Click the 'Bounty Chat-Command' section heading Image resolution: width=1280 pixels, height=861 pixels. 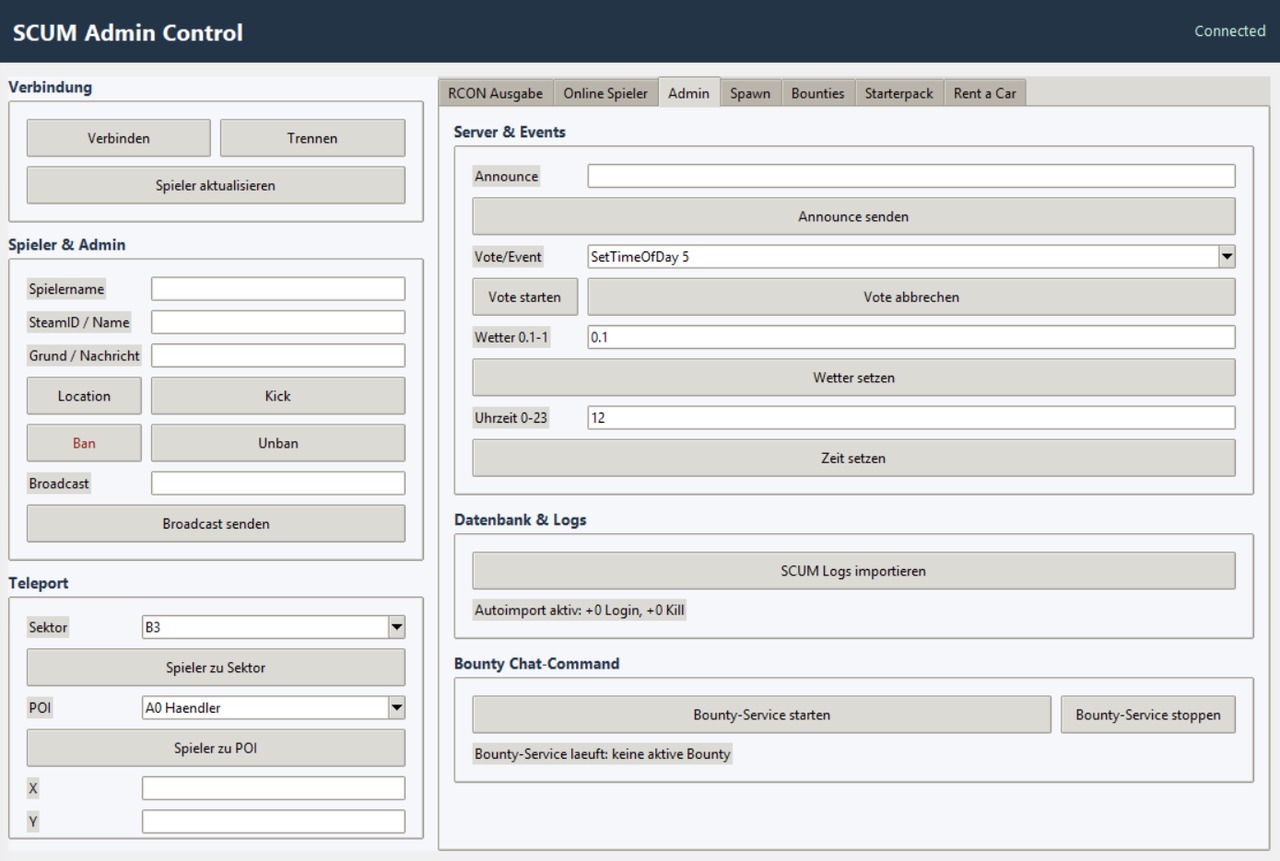[537, 664]
